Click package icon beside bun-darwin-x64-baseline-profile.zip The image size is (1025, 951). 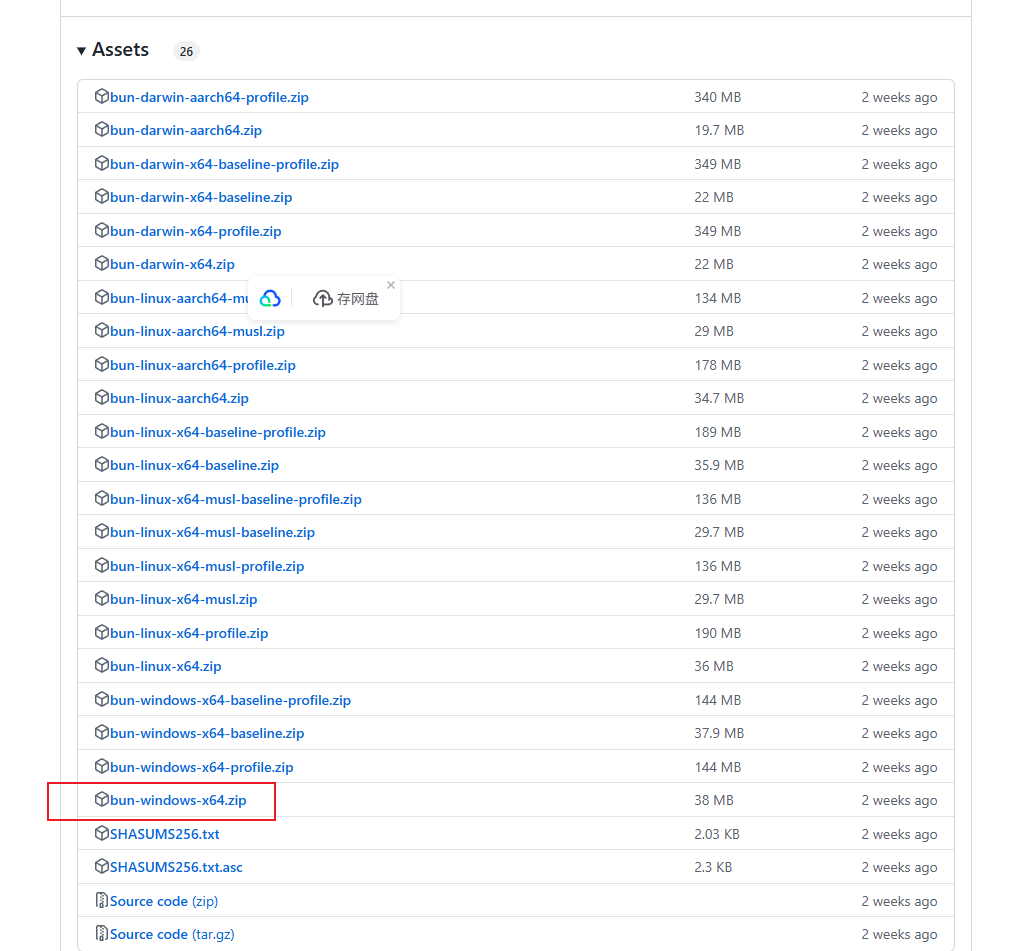(x=101, y=163)
